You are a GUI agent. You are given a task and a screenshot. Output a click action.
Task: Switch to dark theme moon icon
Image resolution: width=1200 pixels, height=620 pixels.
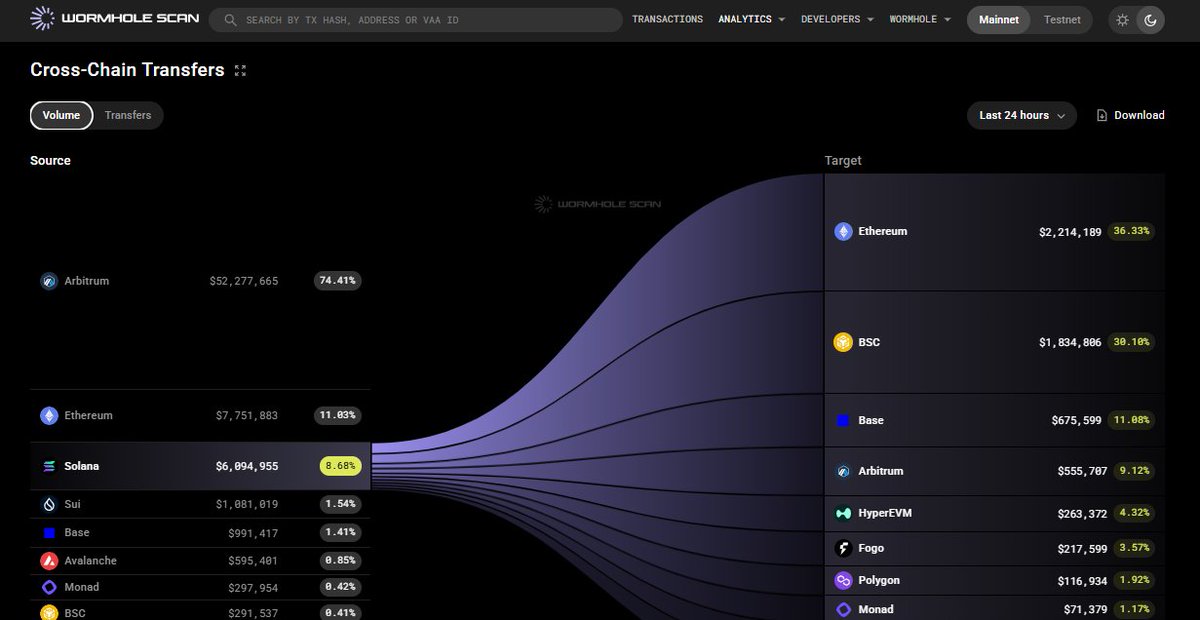point(1150,20)
